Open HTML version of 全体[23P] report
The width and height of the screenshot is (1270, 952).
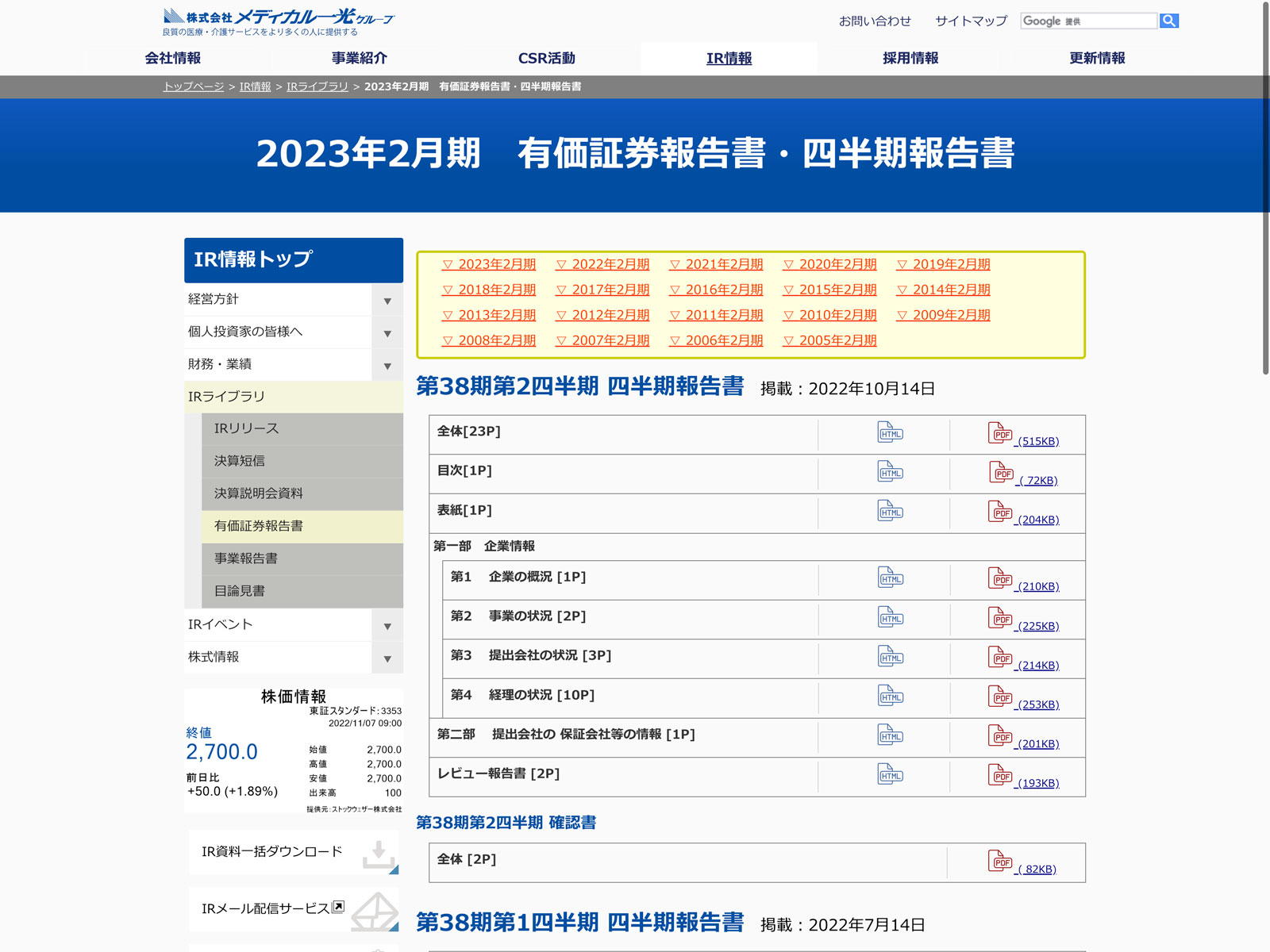(890, 432)
